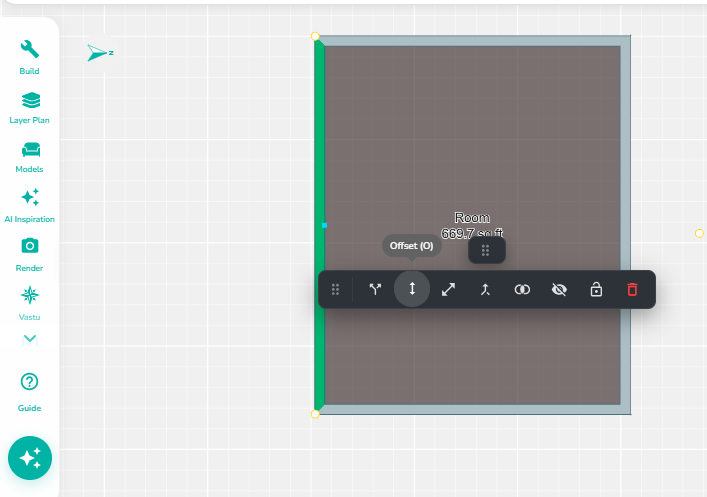Click the blue midpoint handle on wall

[324, 225]
